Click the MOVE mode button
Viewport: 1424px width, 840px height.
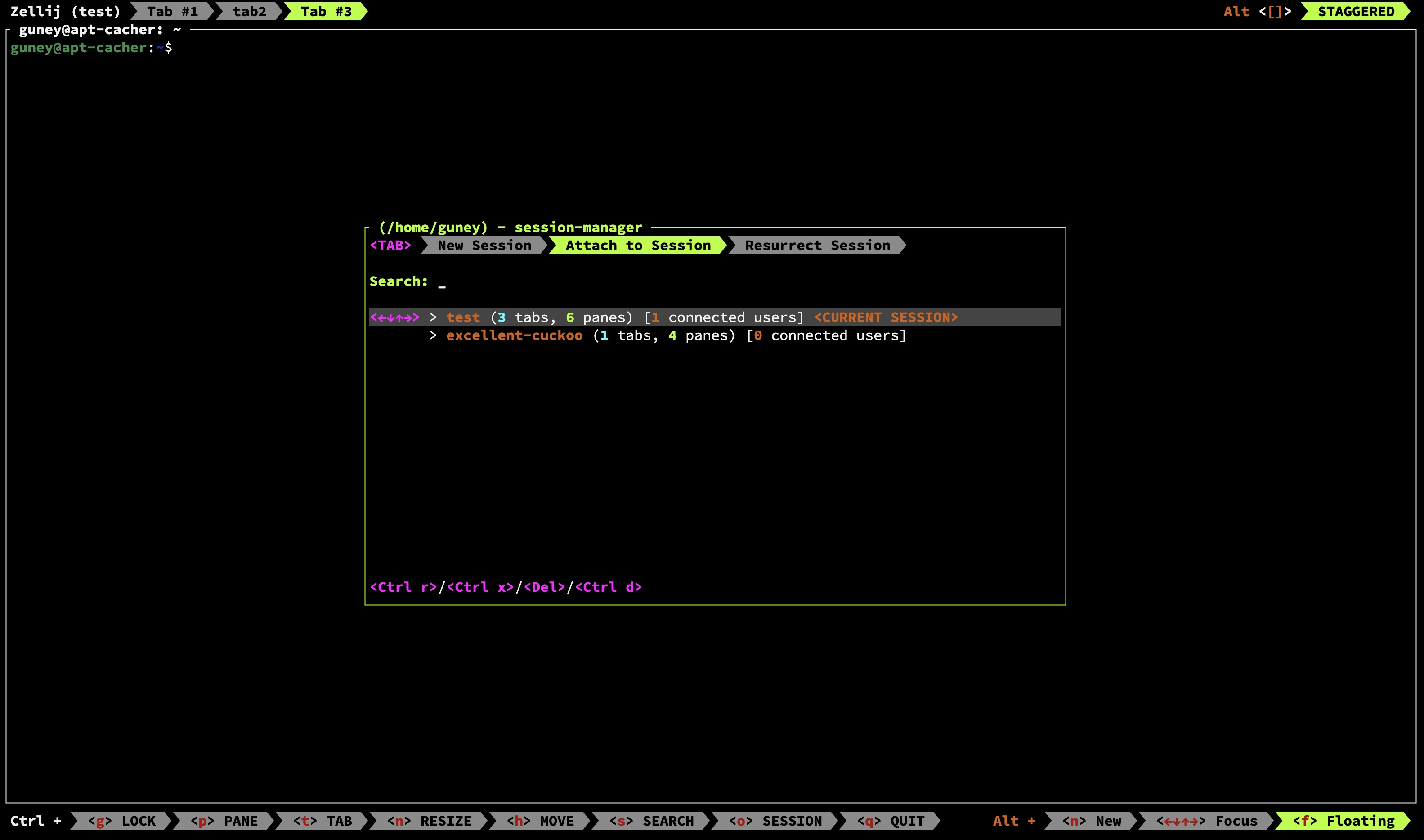coord(540,821)
